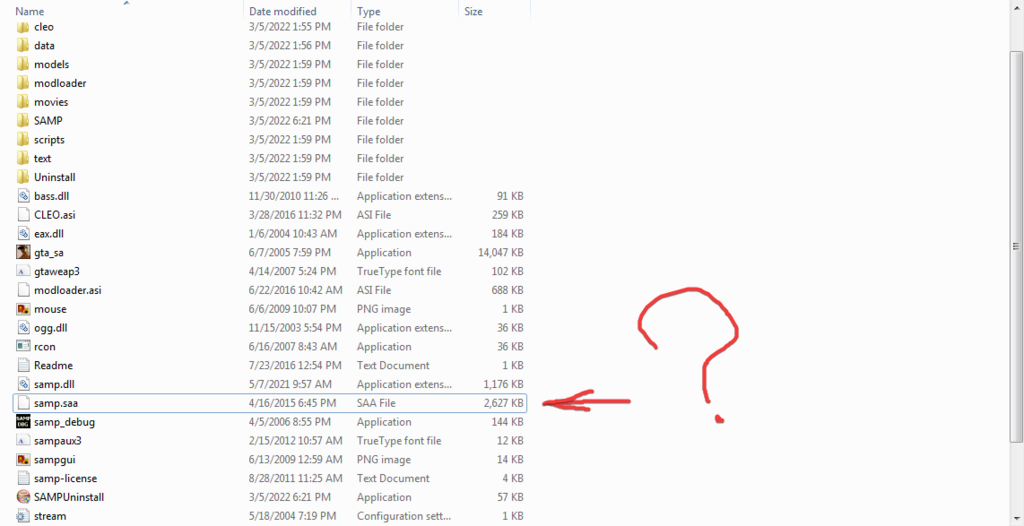This screenshot has height=526, width=1024.
Task: Click the '259 KB' size value
Action: tap(507, 215)
